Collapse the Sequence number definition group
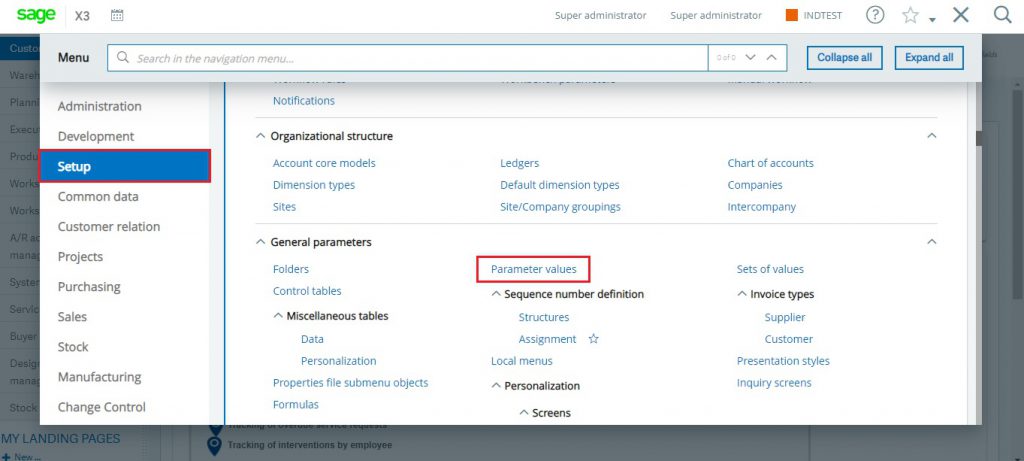The width and height of the screenshot is (1024, 461). point(496,294)
